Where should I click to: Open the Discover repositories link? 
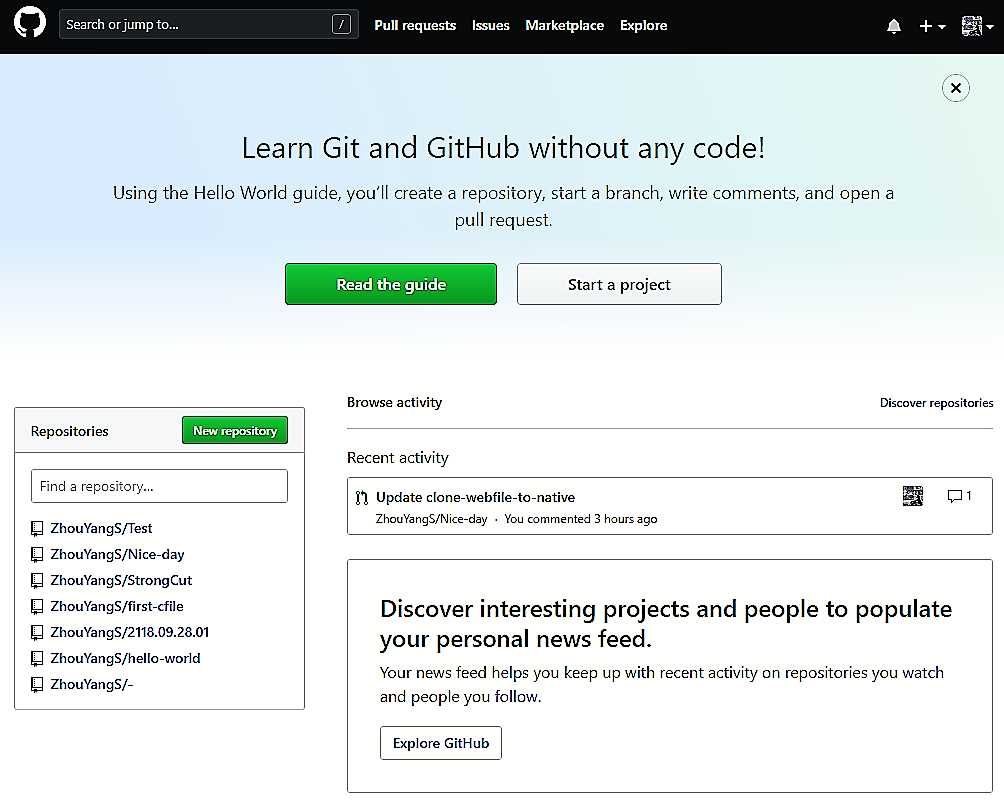[x=936, y=403]
